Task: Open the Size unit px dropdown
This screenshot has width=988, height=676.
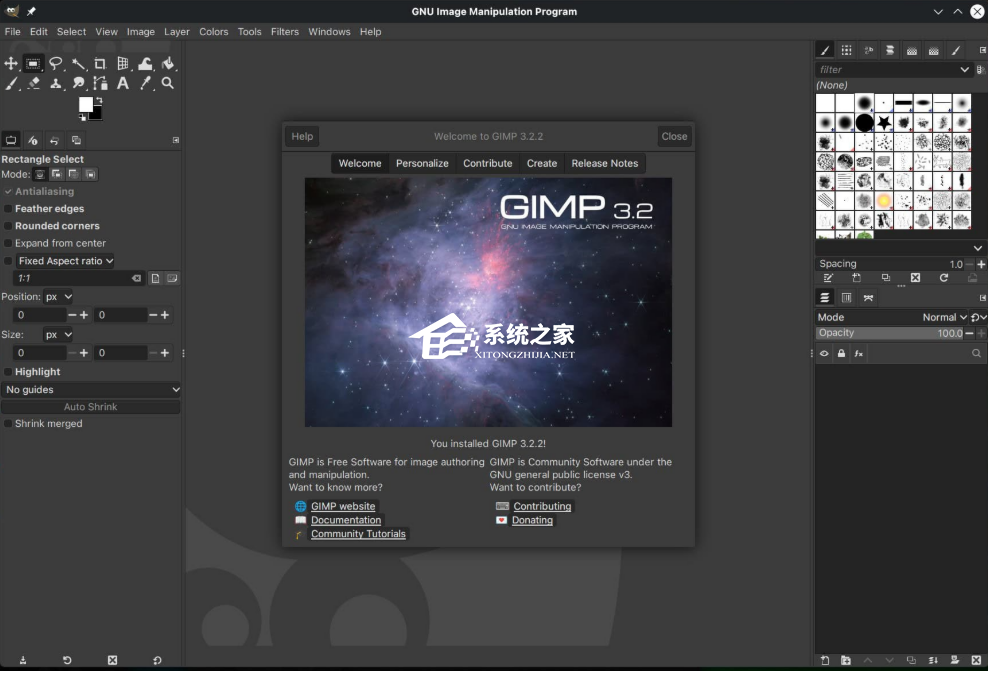Action: coord(58,335)
